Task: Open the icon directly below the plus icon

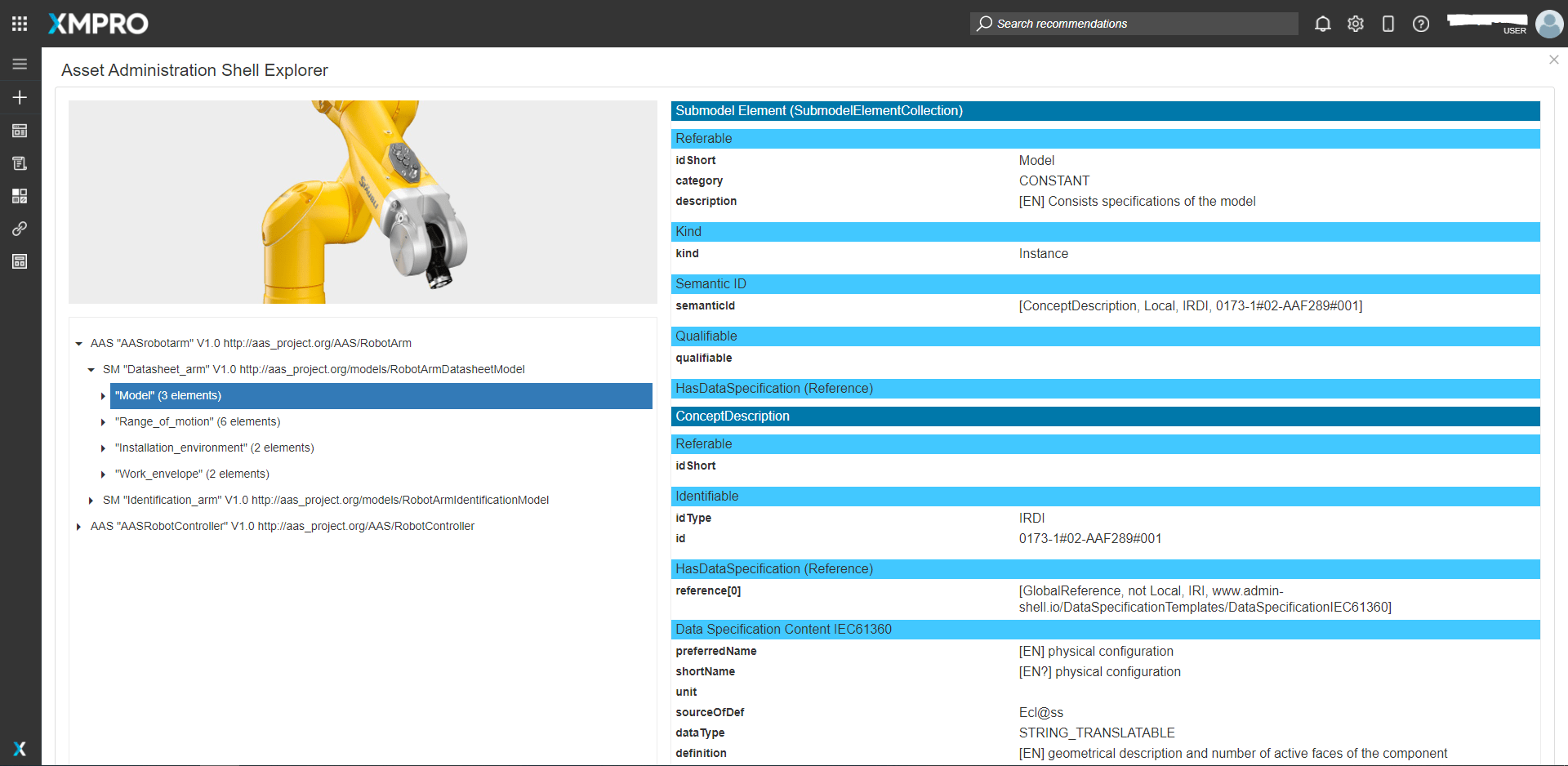Action: point(20,131)
